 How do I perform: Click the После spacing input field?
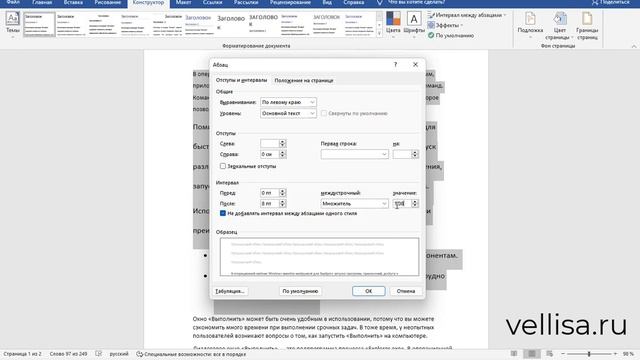(x=270, y=203)
